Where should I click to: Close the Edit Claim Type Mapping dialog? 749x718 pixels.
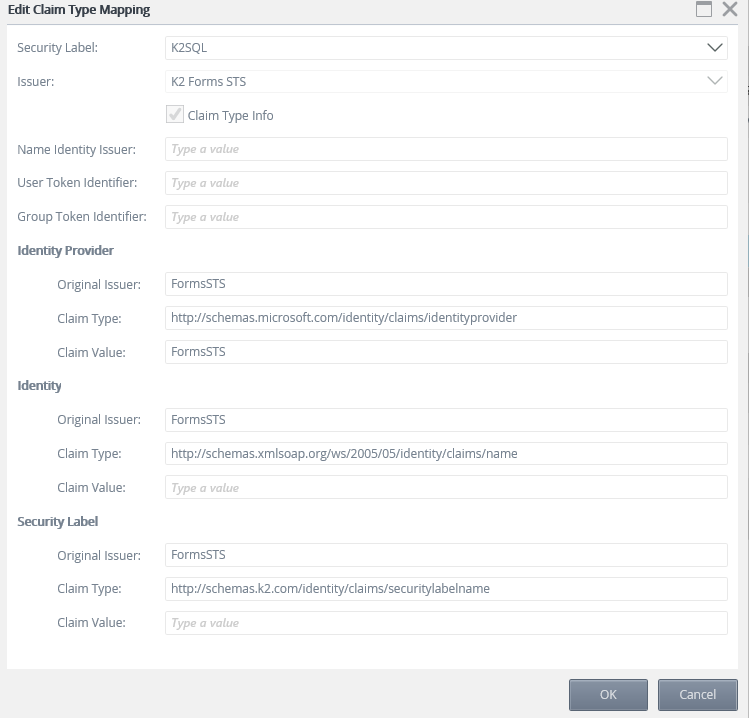[732, 10]
